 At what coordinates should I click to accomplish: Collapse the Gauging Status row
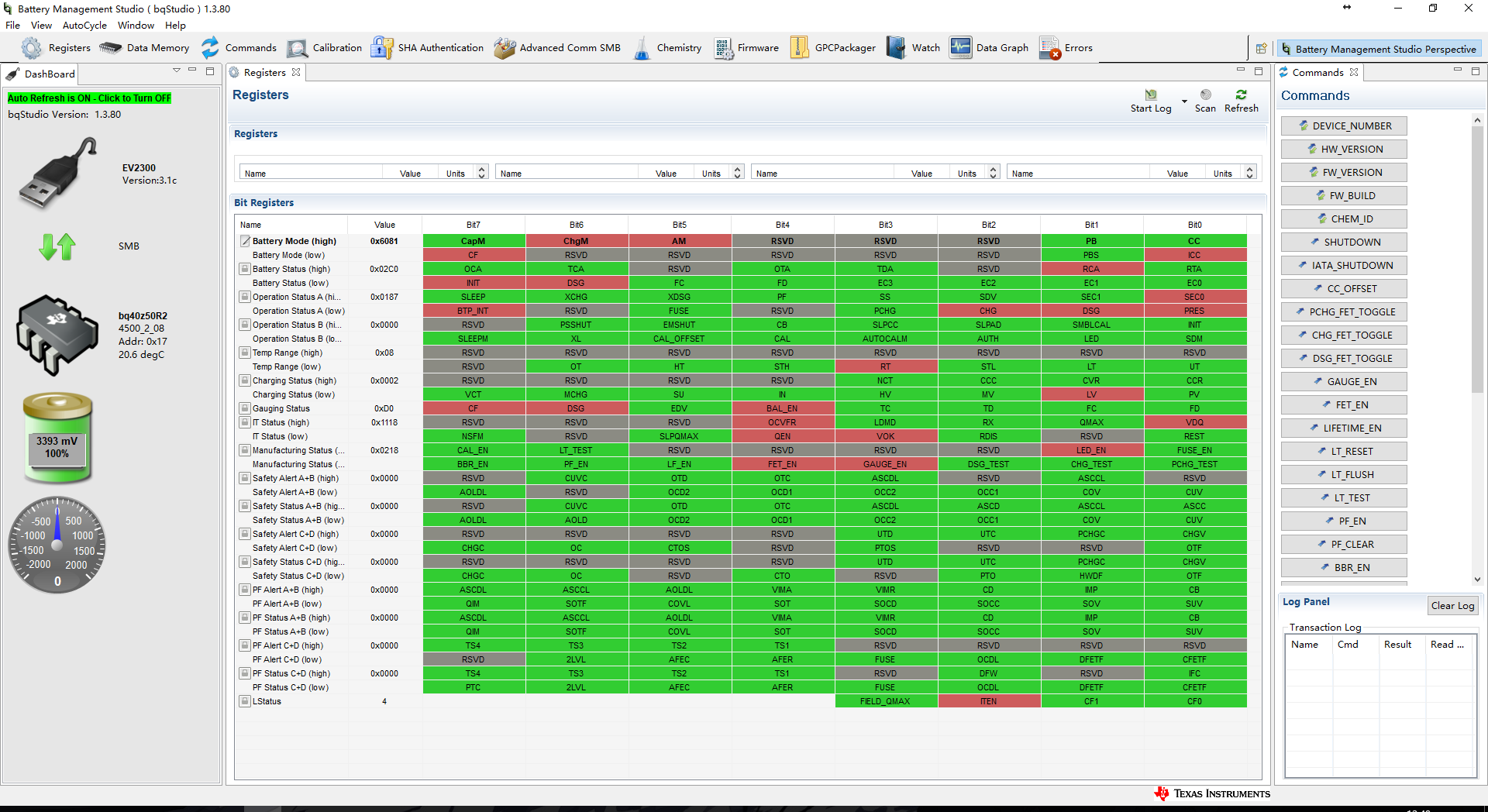pyautogui.click(x=245, y=408)
